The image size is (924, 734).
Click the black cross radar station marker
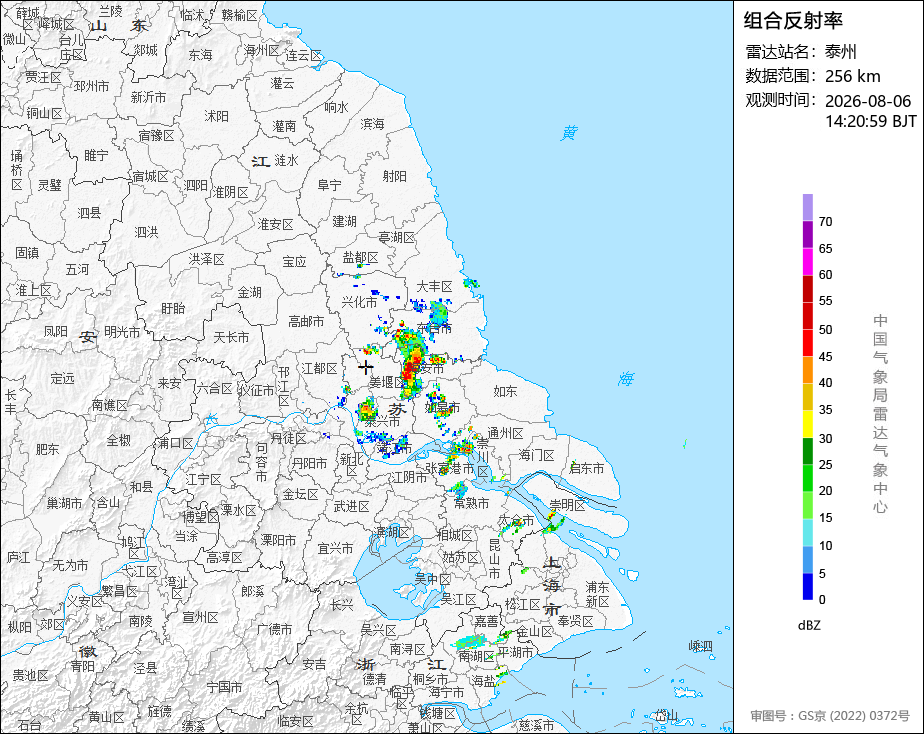tap(366, 367)
